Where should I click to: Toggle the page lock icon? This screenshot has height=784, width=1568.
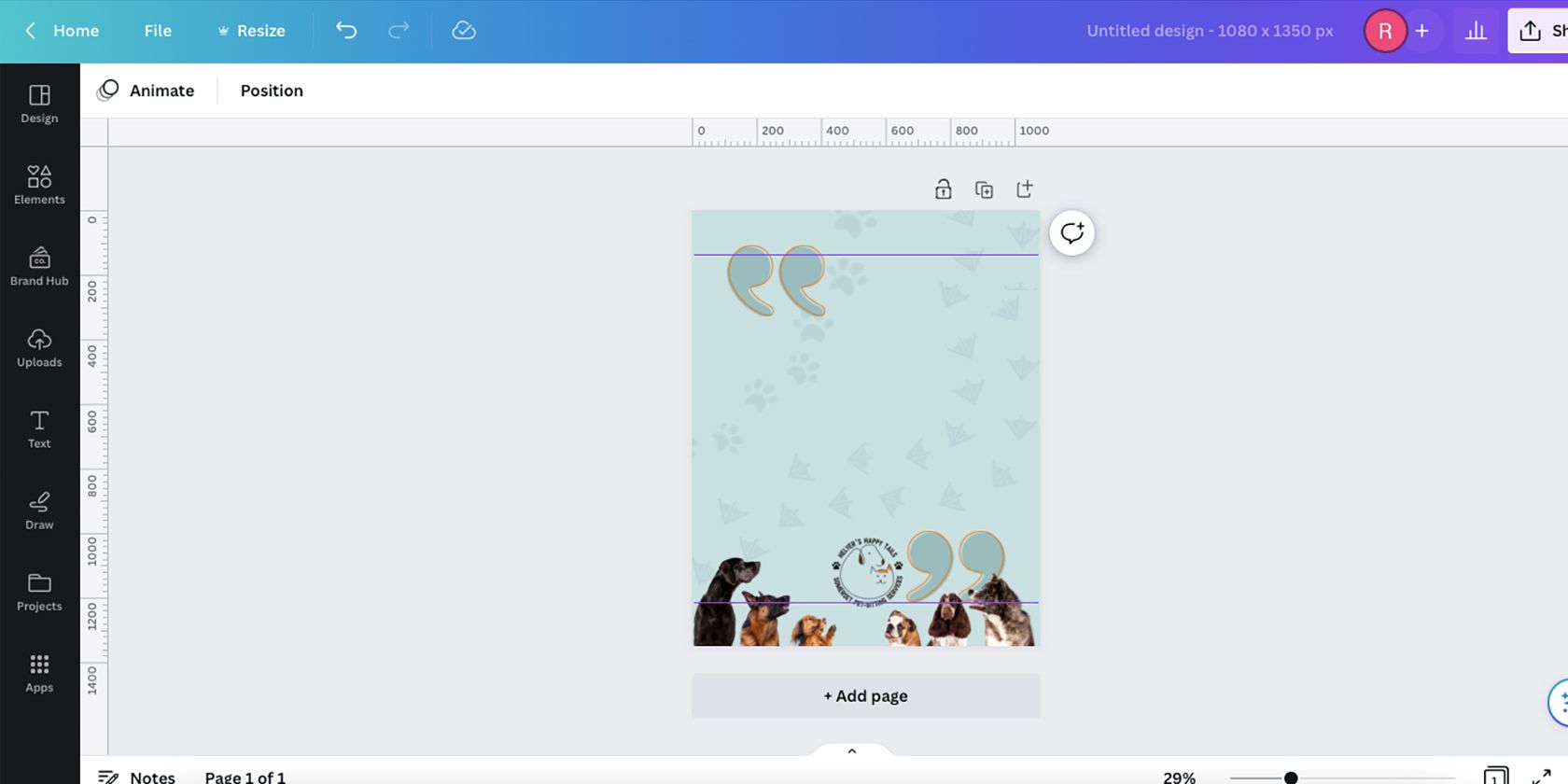coord(943,189)
